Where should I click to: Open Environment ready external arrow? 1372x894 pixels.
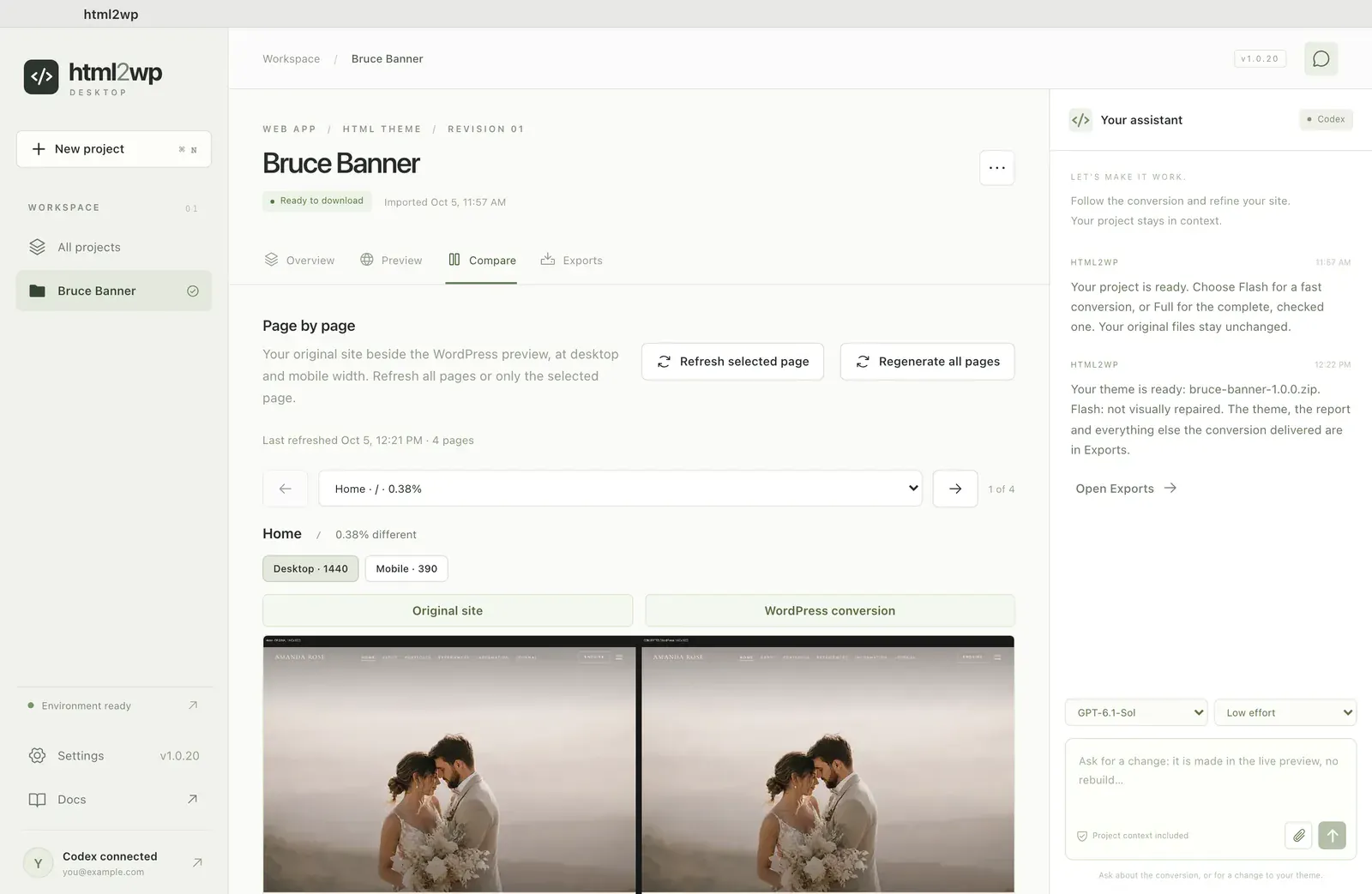pyautogui.click(x=193, y=705)
